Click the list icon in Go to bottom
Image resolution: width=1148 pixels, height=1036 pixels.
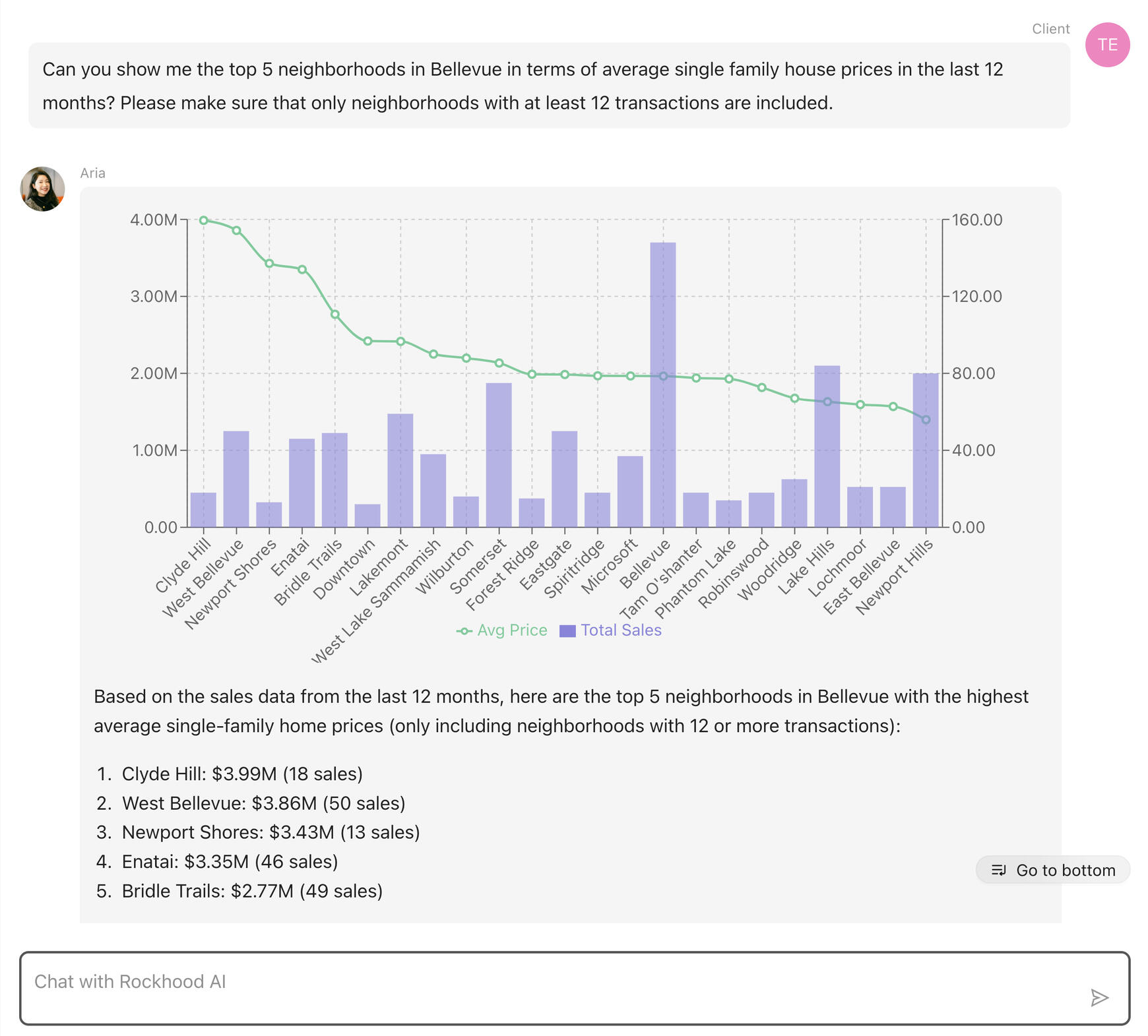(x=999, y=870)
